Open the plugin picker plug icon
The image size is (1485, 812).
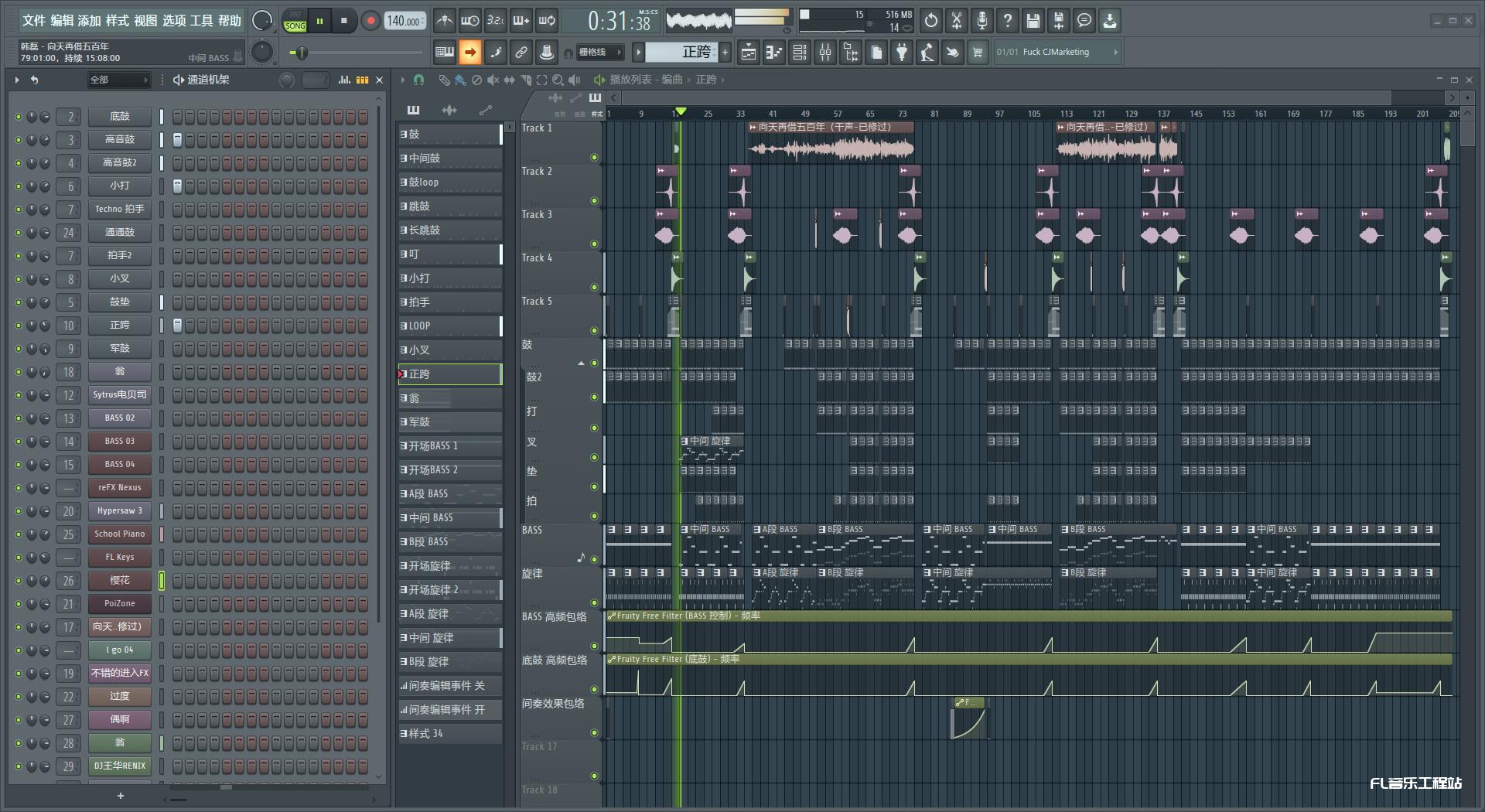(902, 53)
